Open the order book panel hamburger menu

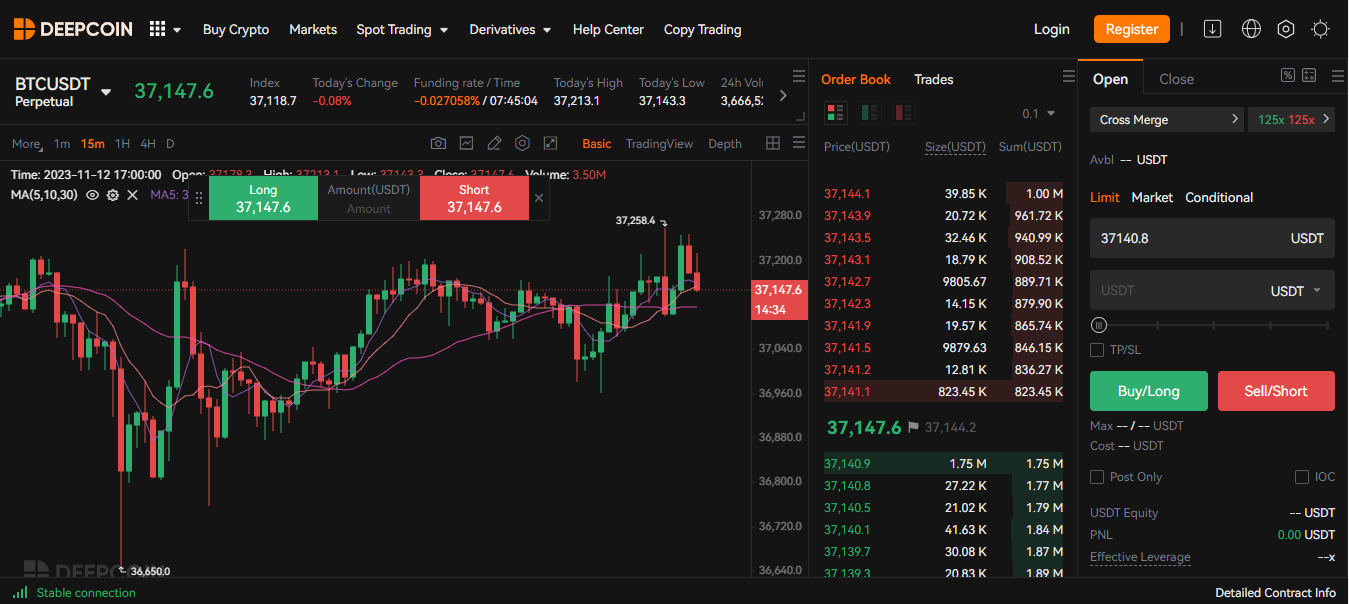[1069, 76]
